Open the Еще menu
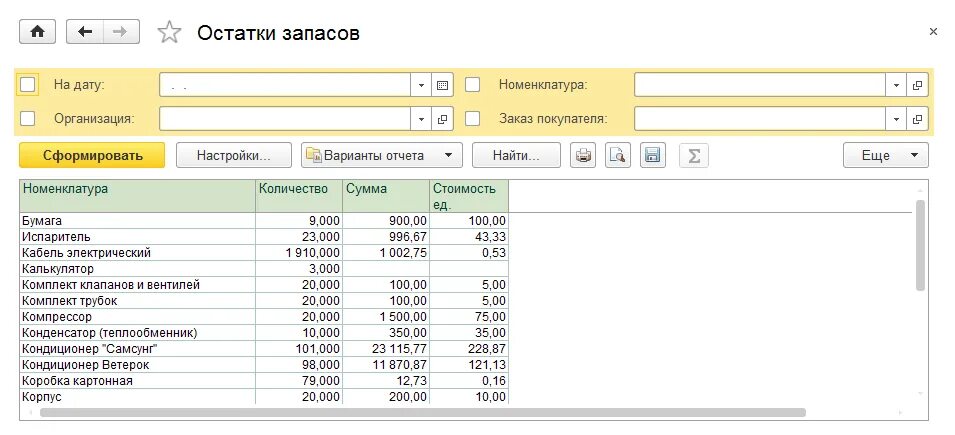Screen dimensions: 955x435 pos(886,155)
